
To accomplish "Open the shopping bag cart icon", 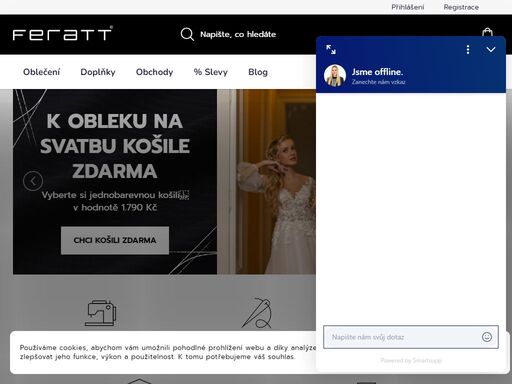I will point(487,32).
